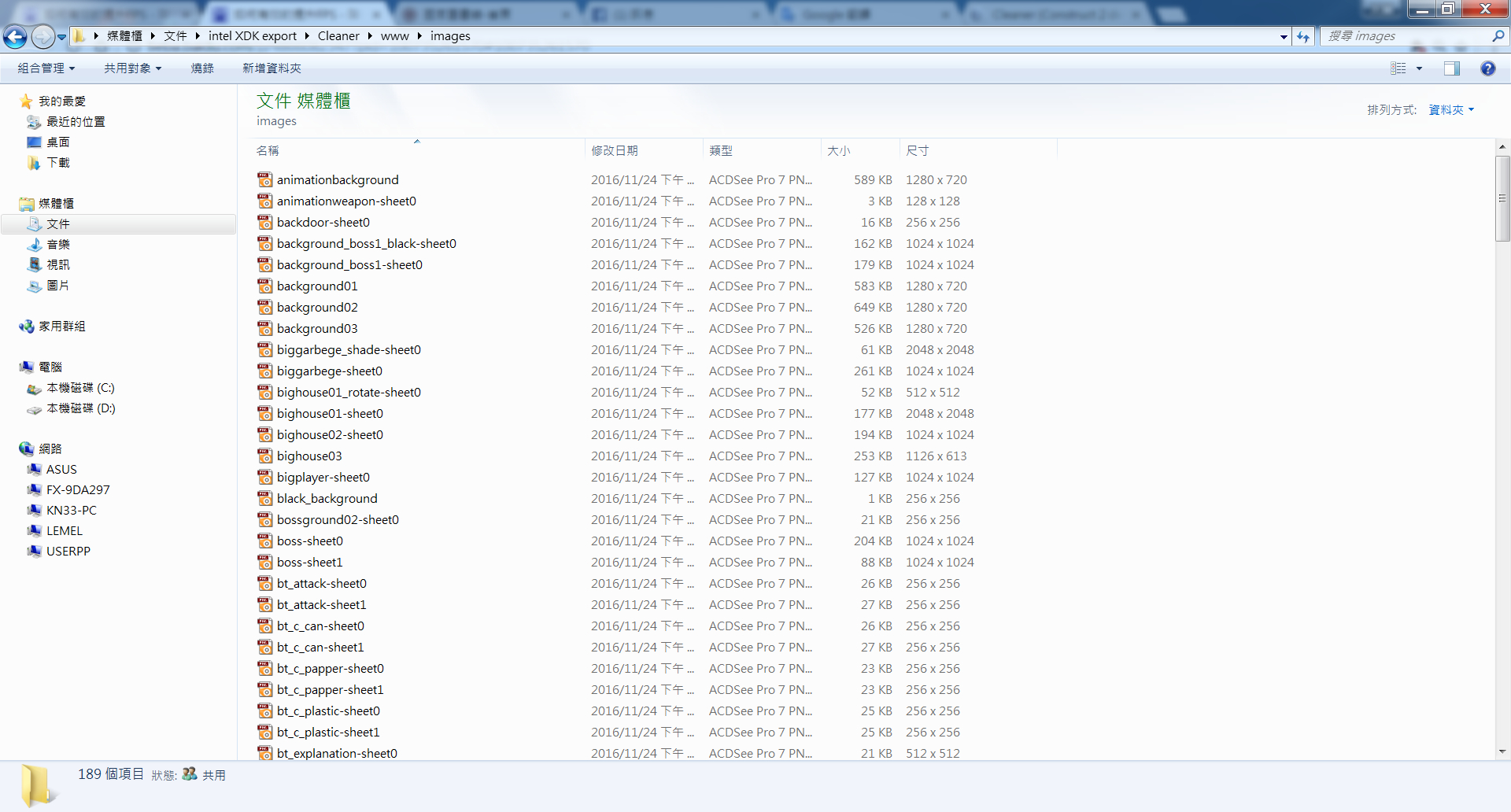This screenshot has width=1511, height=812.
Task: Click the 新增資料夾 button
Action: point(272,68)
